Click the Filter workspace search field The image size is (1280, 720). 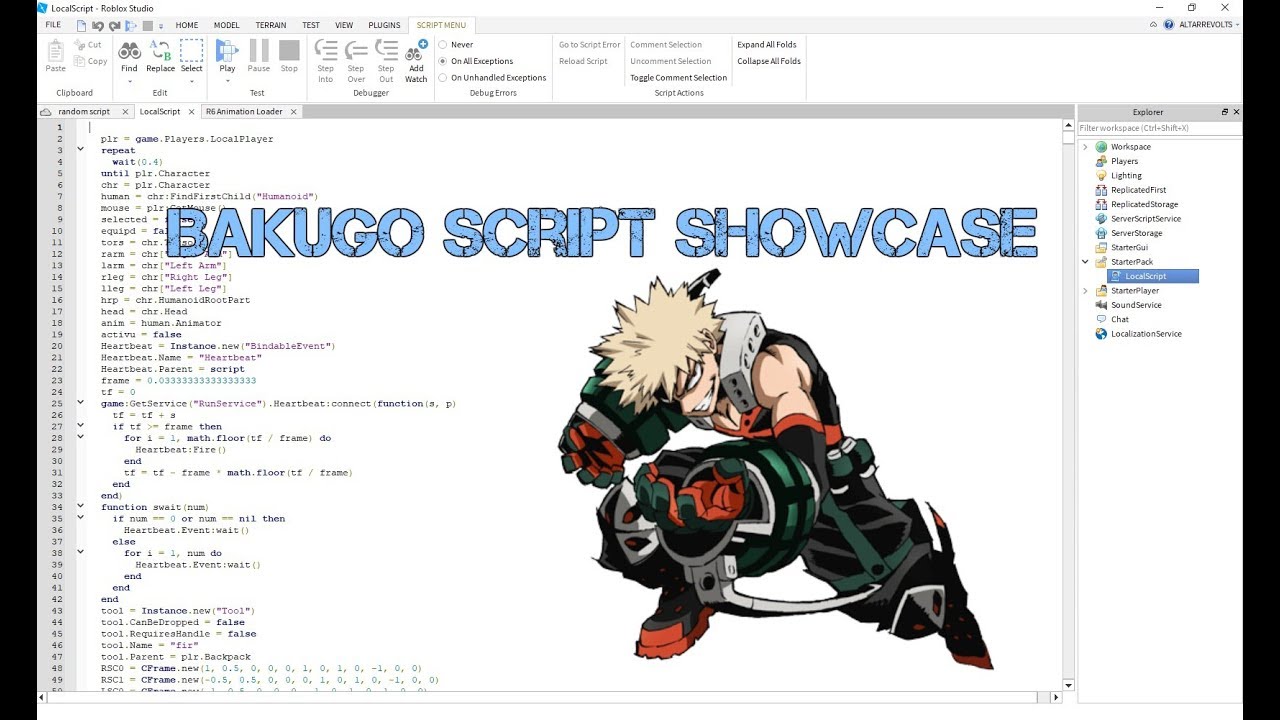[1159, 128]
